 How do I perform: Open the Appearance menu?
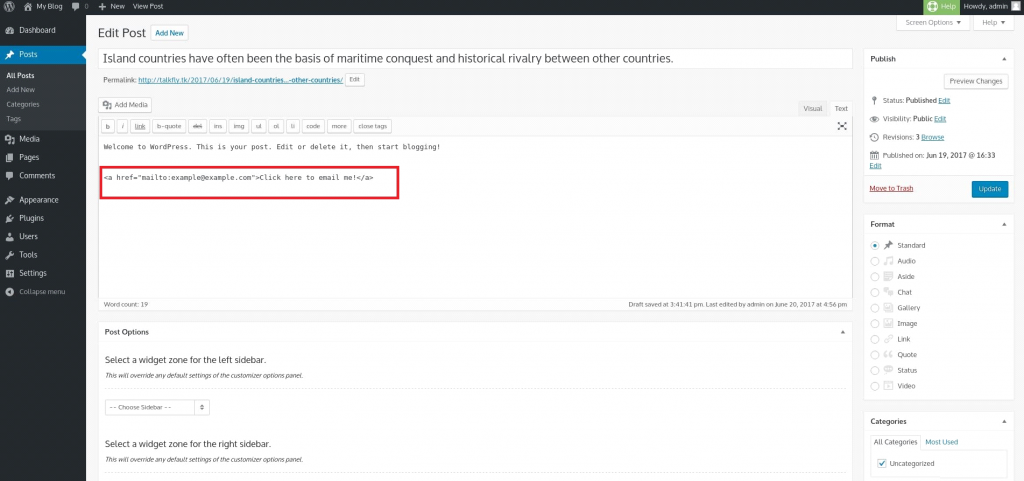[x=38, y=200]
